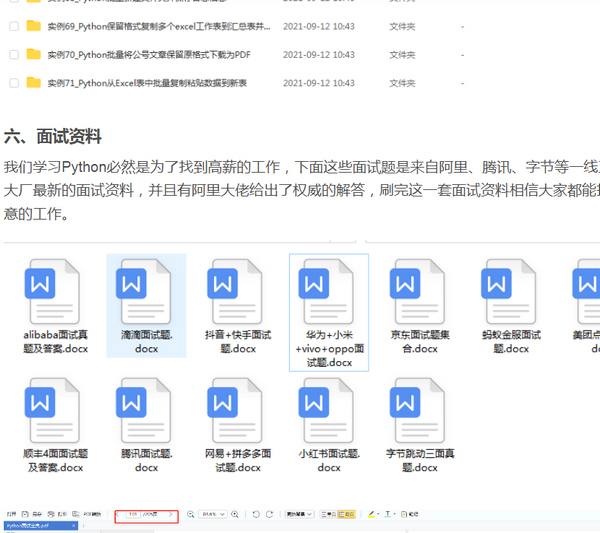Screen dimensions: 600x533
Task: Open 实例69_Python保留格式复制多个excel folder name
Action: click(159, 26)
